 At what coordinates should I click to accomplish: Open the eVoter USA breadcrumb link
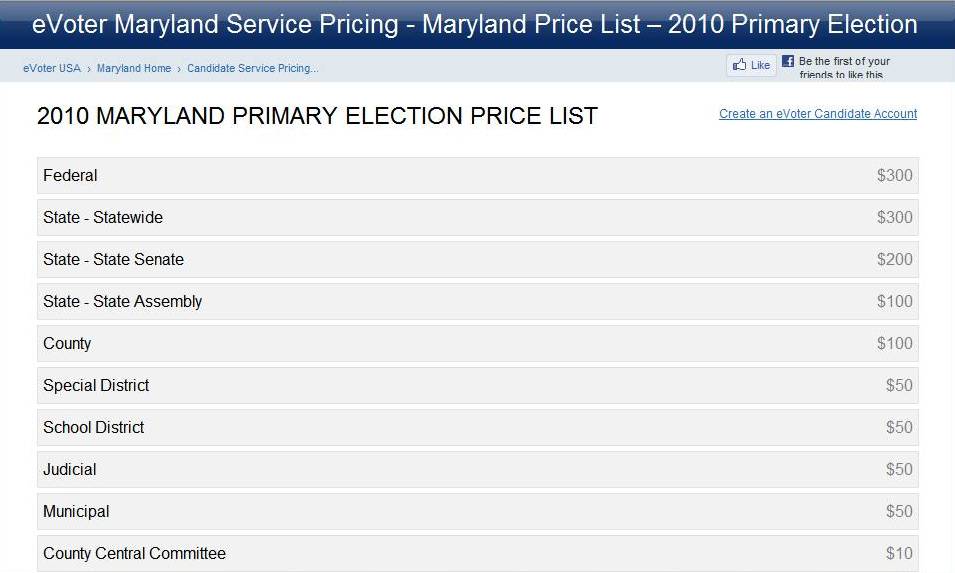click(52, 68)
